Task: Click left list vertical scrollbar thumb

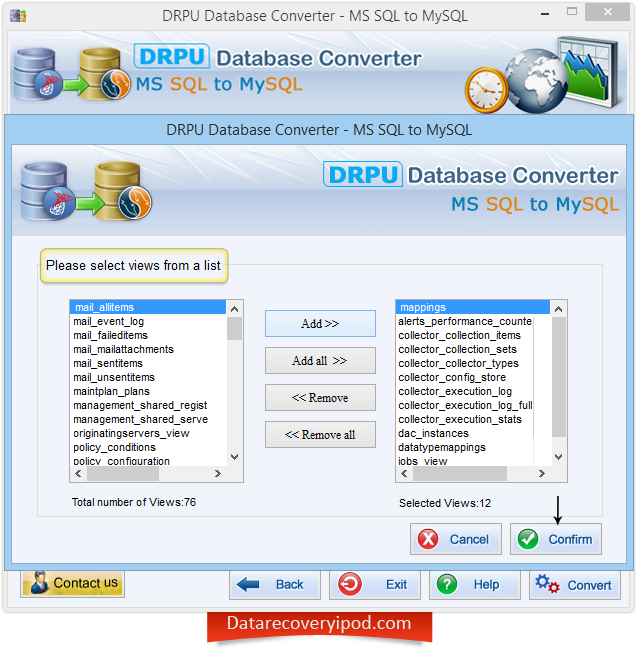Action: pyautogui.click(x=234, y=328)
